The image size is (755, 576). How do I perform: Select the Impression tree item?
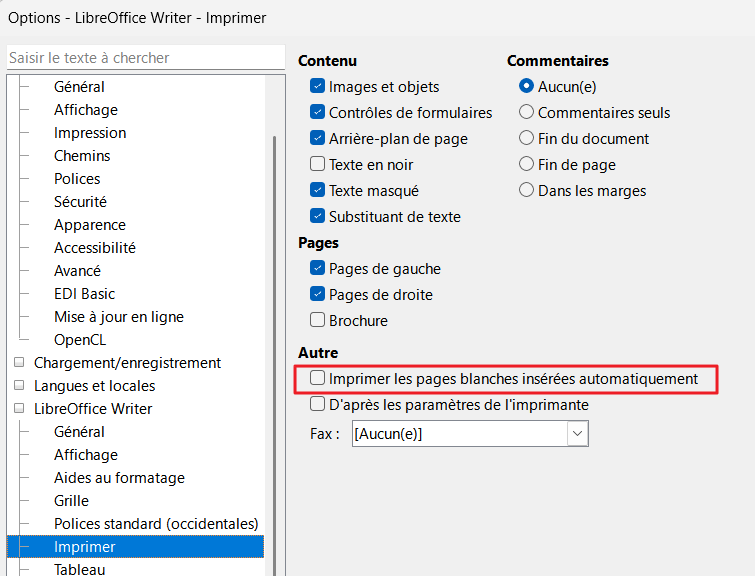click(x=90, y=133)
